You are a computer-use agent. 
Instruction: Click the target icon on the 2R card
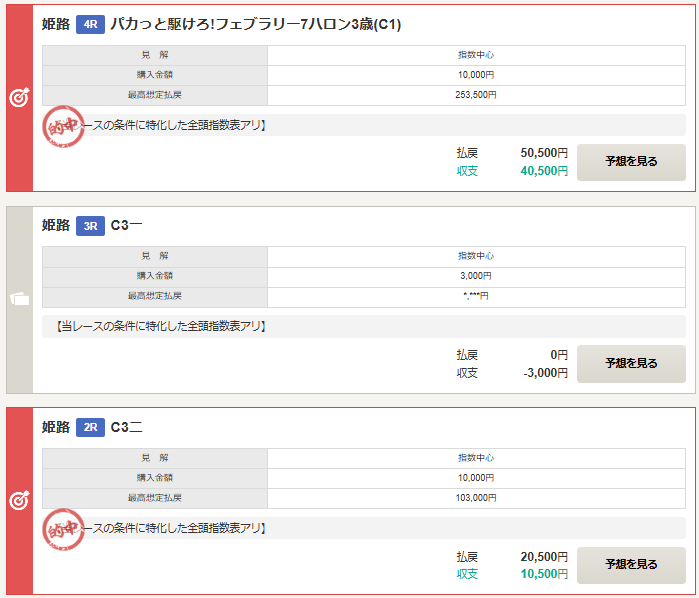pos(19,501)
